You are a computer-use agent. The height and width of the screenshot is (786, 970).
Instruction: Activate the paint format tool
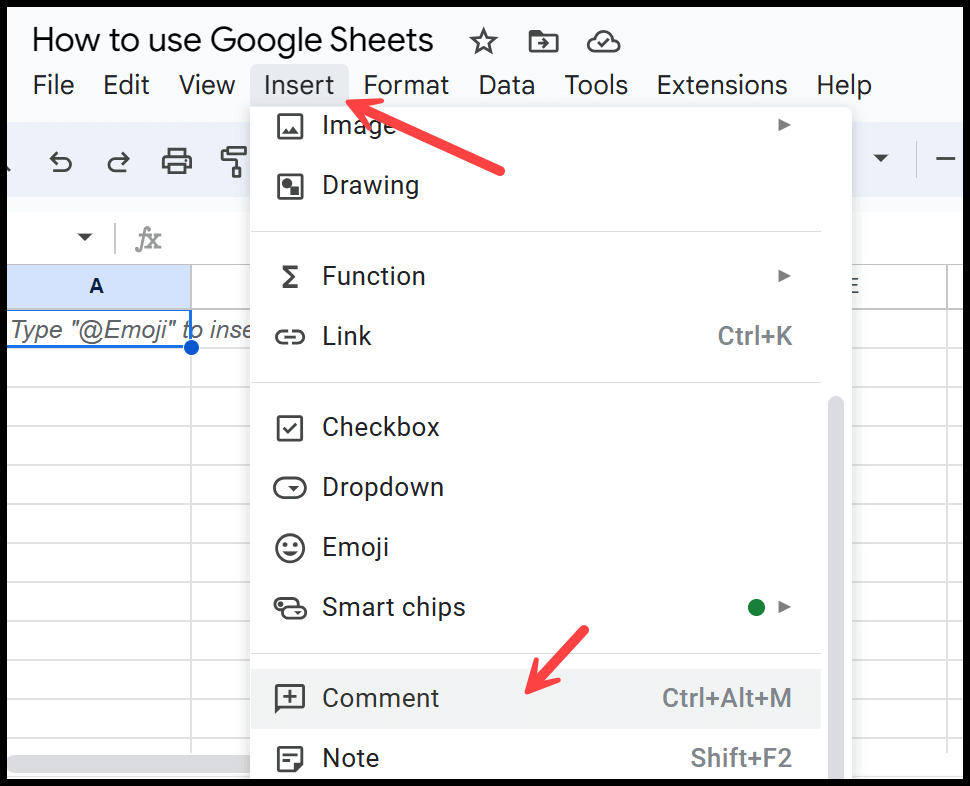click(234, 162)
